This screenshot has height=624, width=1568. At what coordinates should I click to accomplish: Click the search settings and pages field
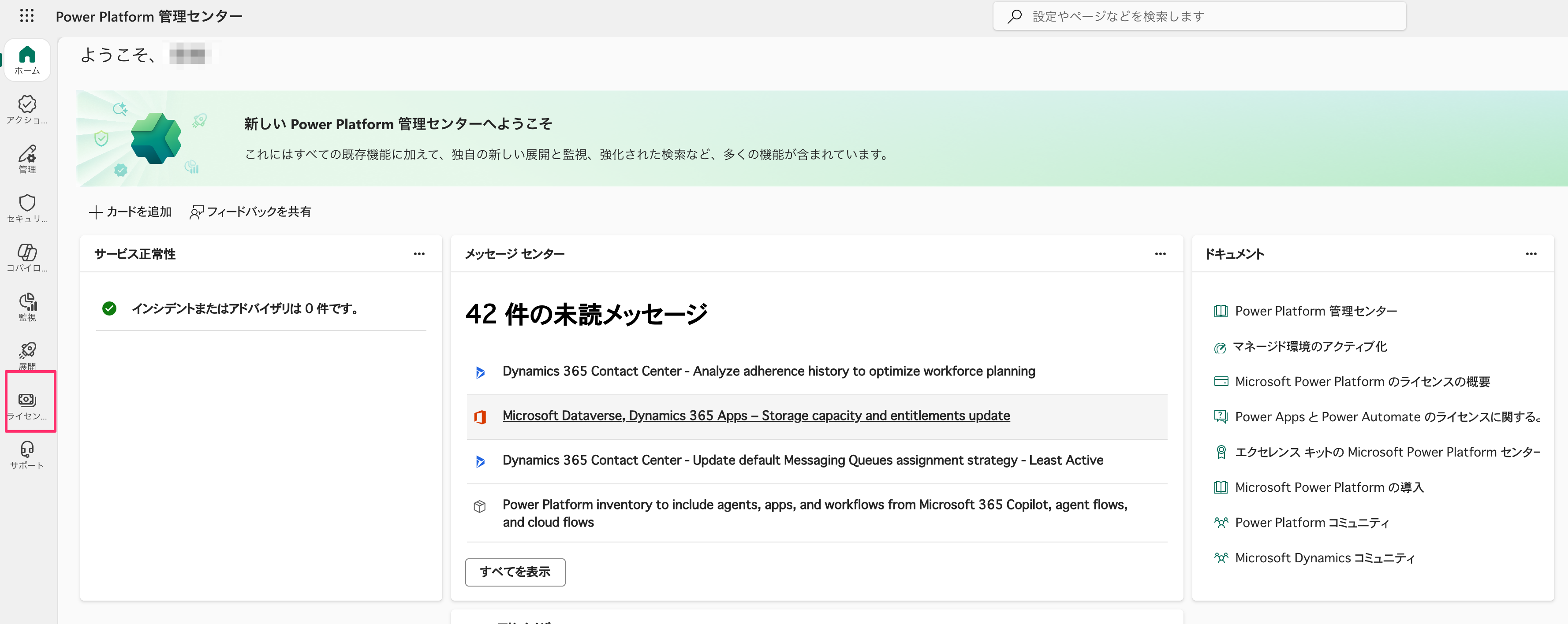(x=1199, y=16)
